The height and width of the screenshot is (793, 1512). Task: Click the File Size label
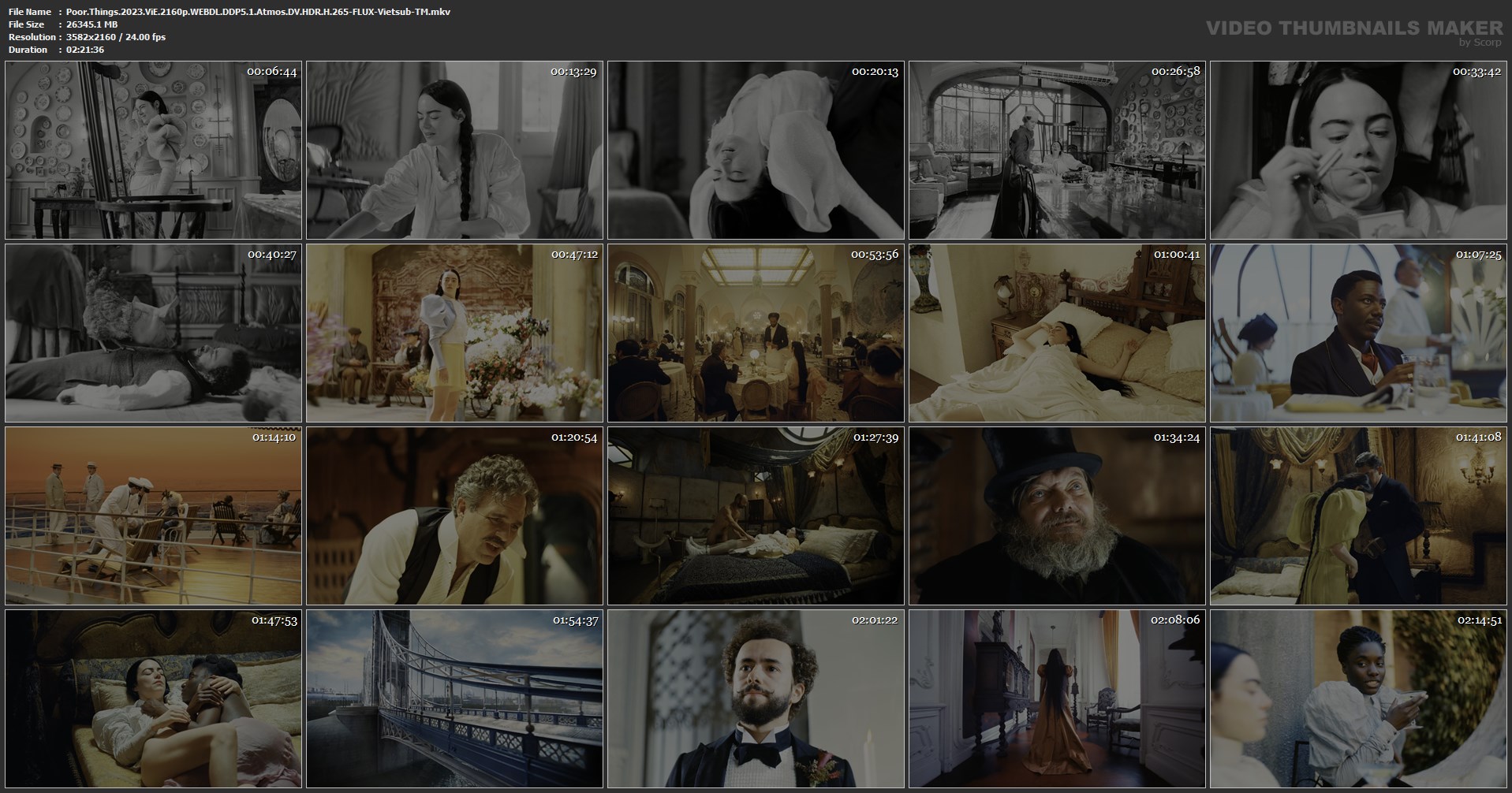(x=26, y=24)
